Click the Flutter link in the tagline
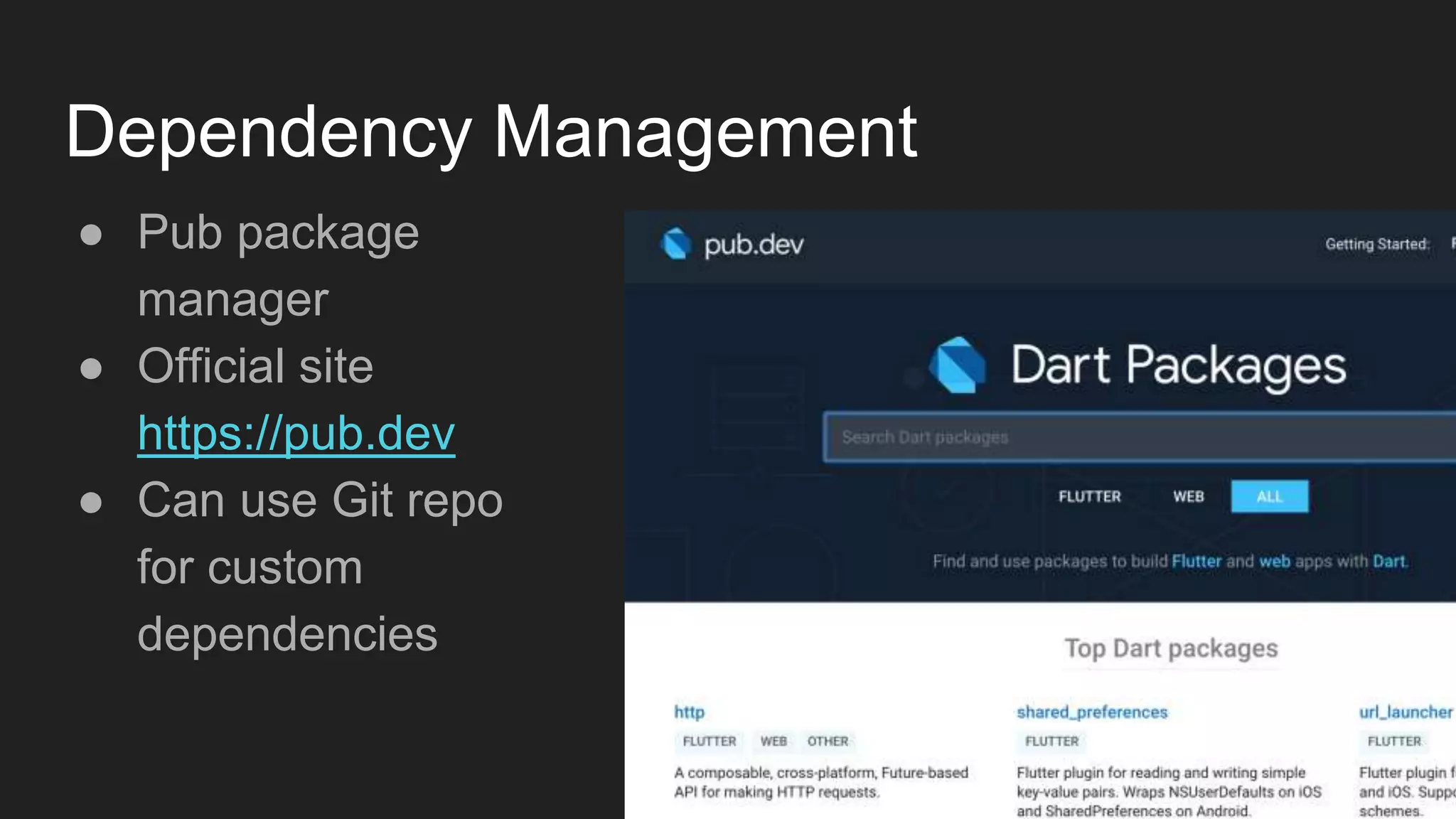Viewport: 1456px width, 819px height. [1197, 561]
